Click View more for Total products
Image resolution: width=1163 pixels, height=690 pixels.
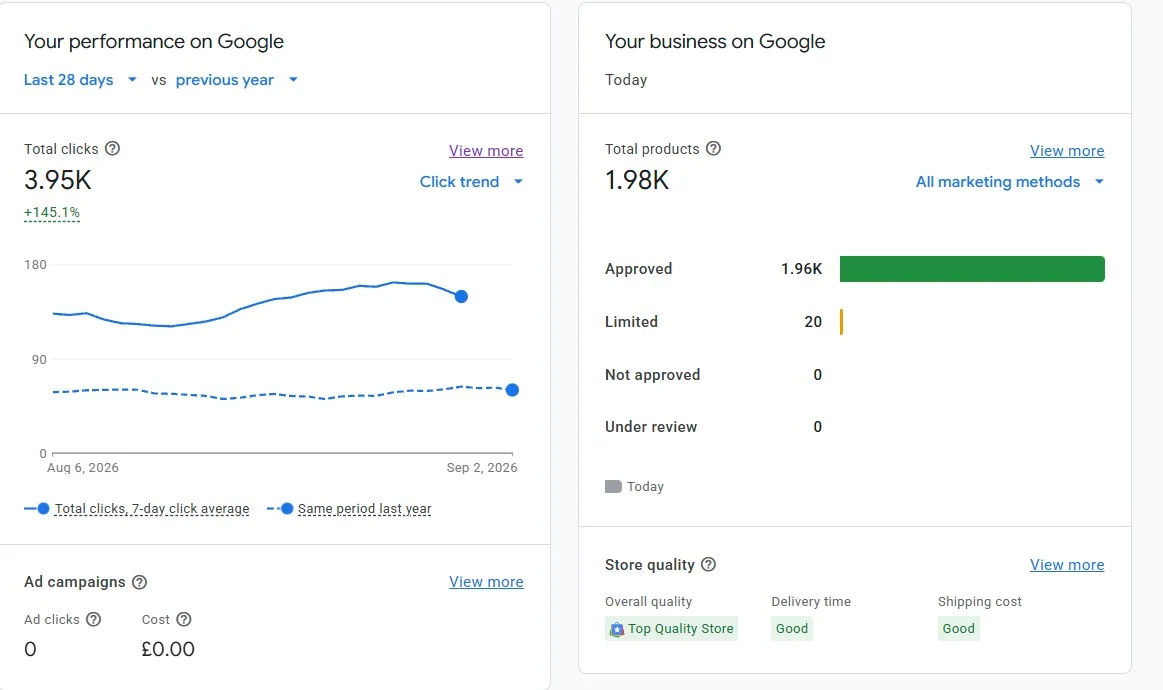[x=1067, y=151]
